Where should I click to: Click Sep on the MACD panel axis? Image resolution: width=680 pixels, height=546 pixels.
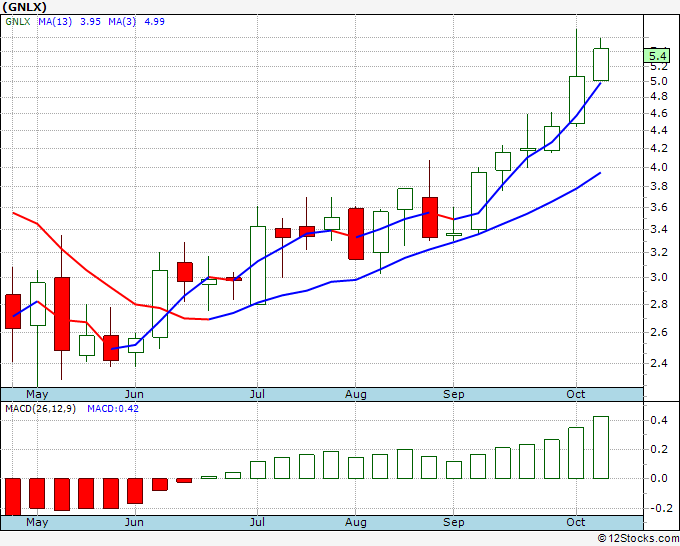[x=454, y=522]
